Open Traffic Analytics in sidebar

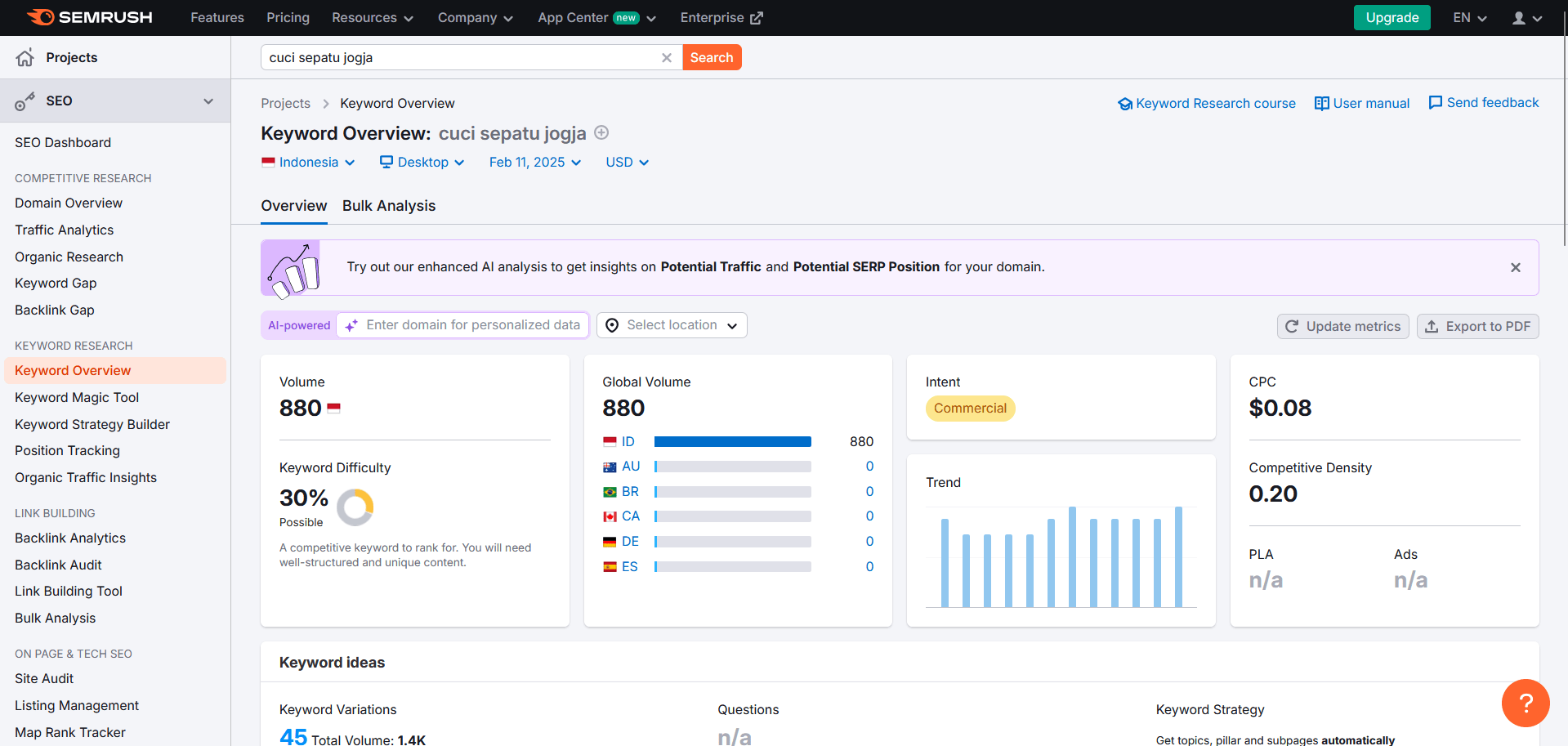coord(64,230)
